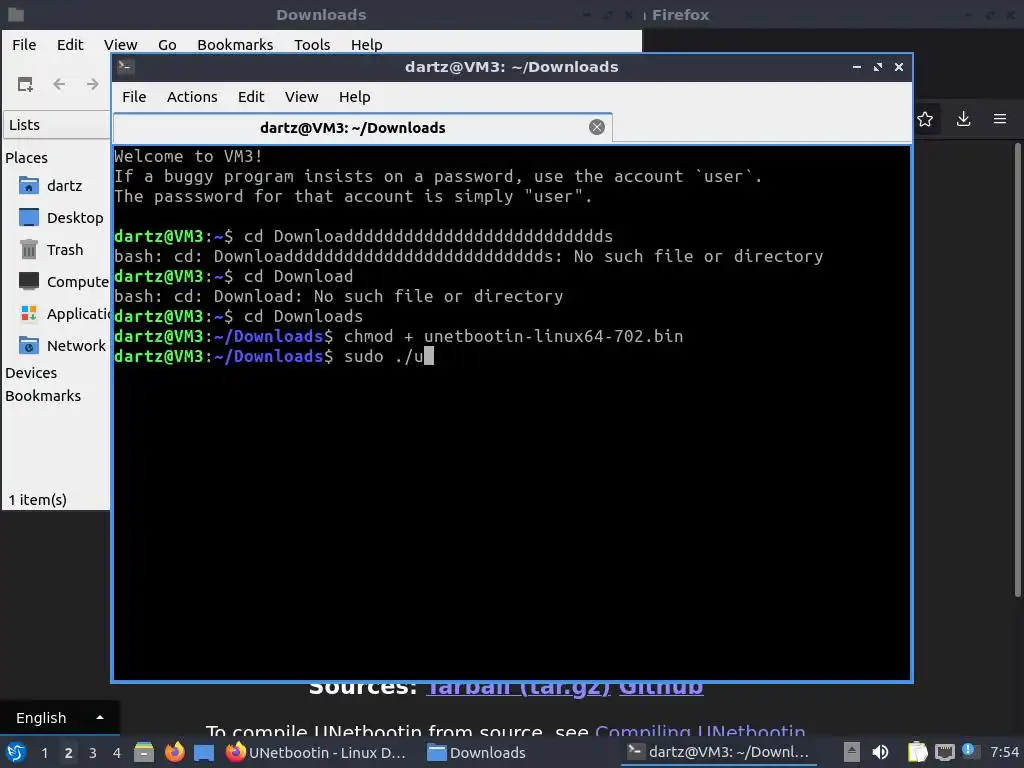Screen dimensions: 1024x768
Task: Open the terminal Edit menu
Action: [251, 97]
